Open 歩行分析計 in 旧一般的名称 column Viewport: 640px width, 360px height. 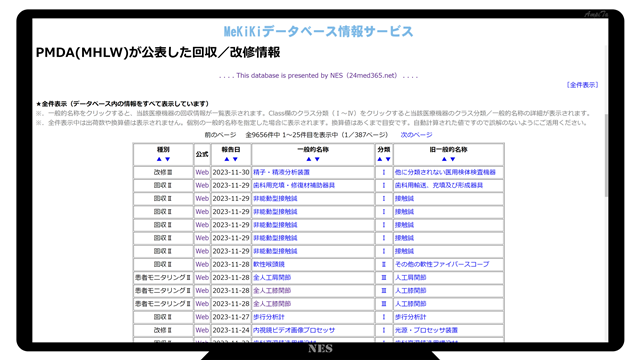coord(410,317)
